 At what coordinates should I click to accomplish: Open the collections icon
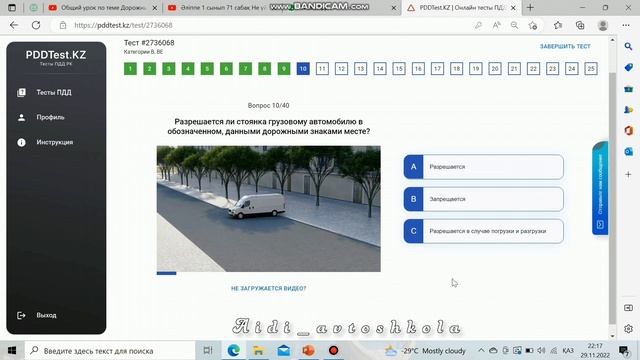580,25
